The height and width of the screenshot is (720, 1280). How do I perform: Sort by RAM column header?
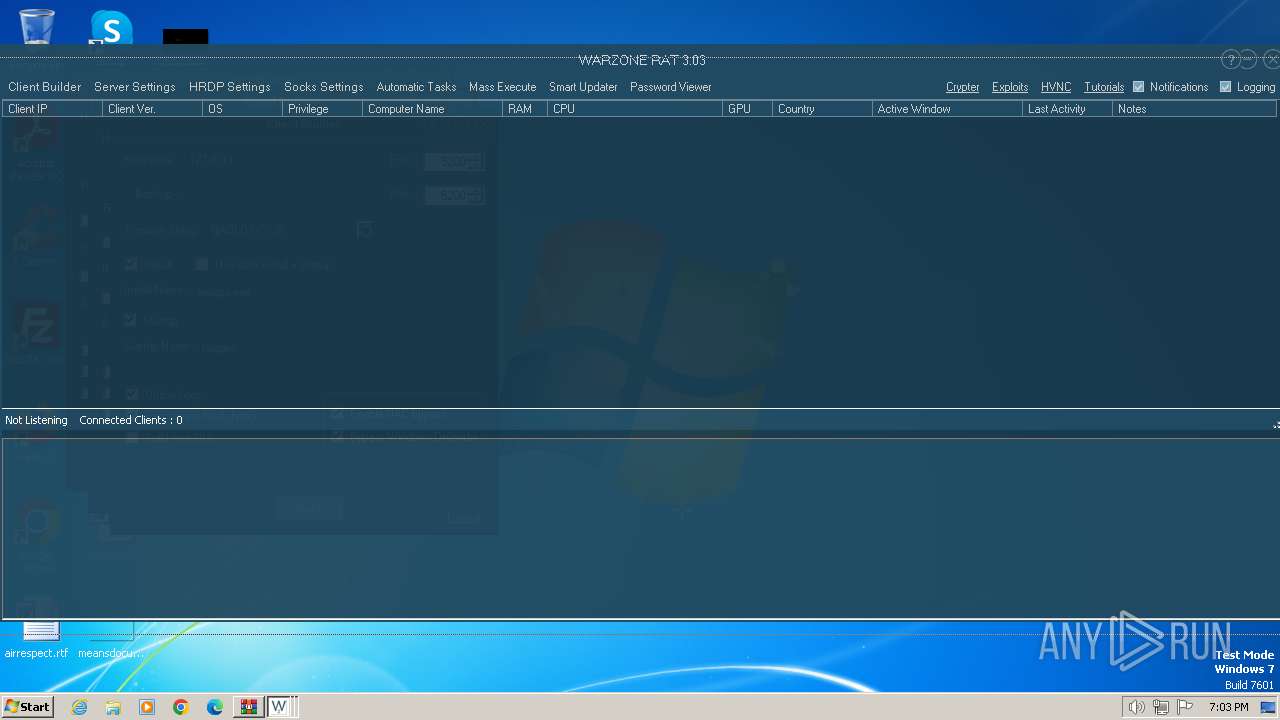pyautogui.click(x=525, y=109)
